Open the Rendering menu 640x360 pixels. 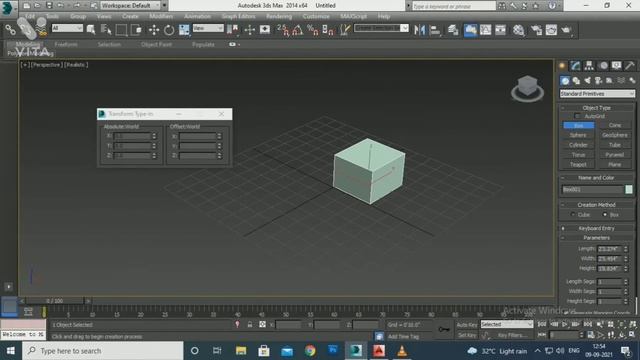(x=279, y=16)
